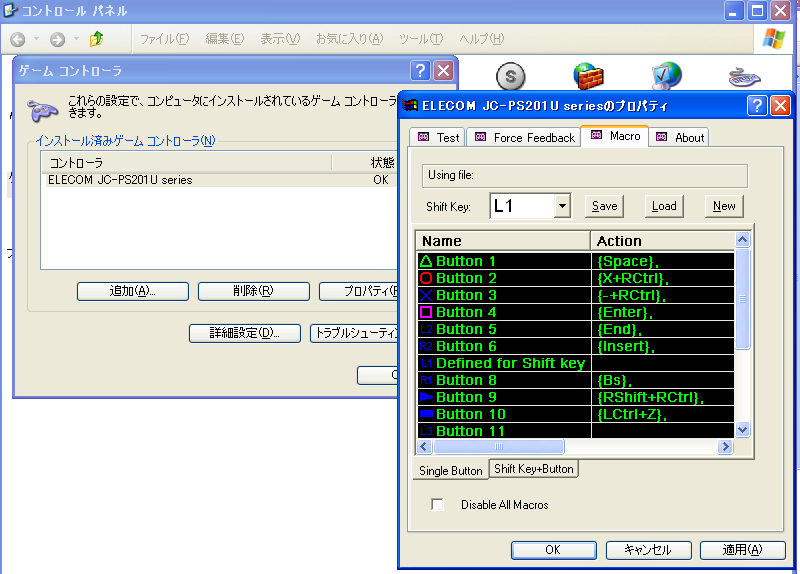The width and height of the screenshot is (800, 574).
Task: Switch to the Test tab
Action: [x=438, y=138]
